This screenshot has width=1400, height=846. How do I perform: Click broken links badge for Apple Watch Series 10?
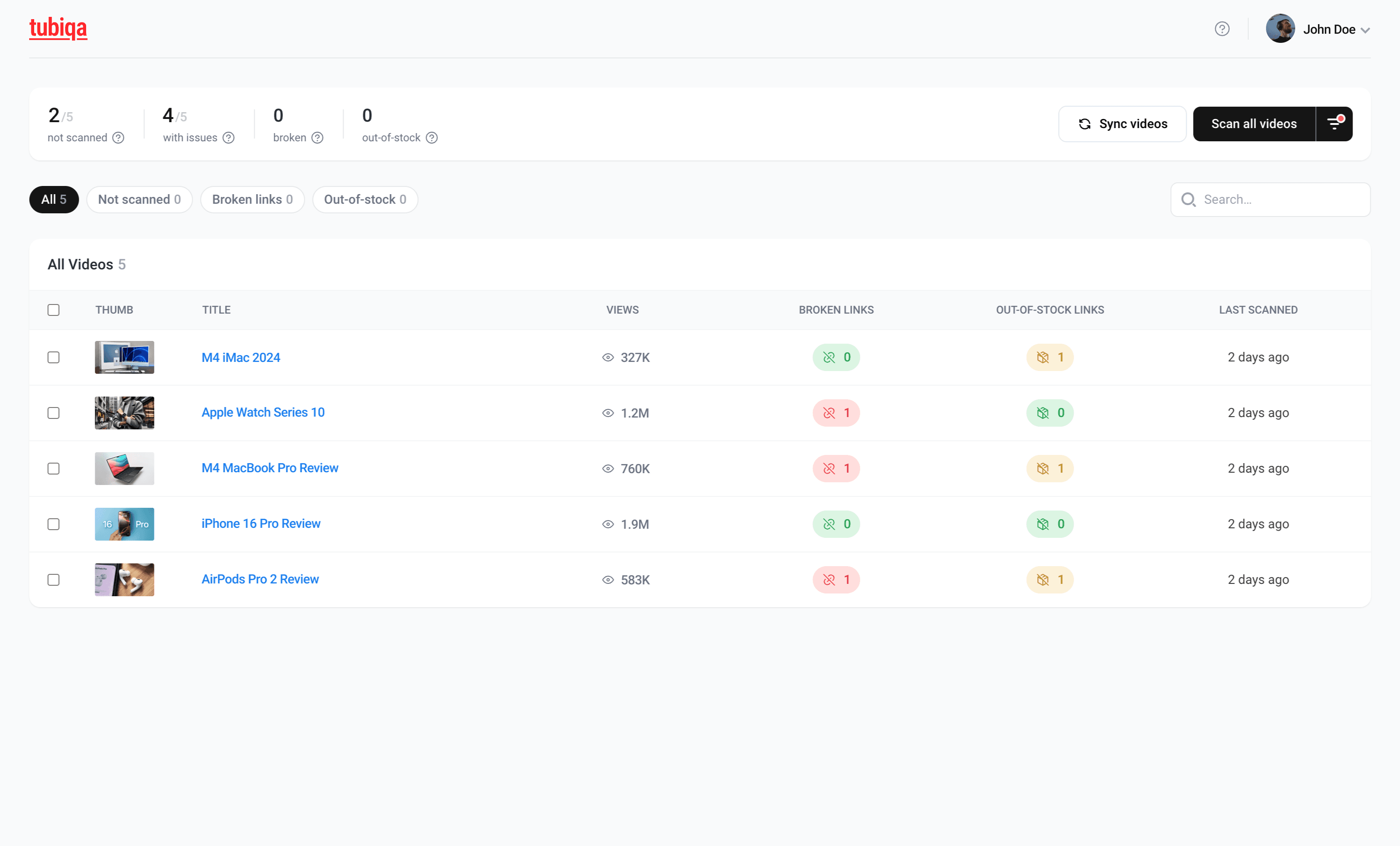point(836,413)
